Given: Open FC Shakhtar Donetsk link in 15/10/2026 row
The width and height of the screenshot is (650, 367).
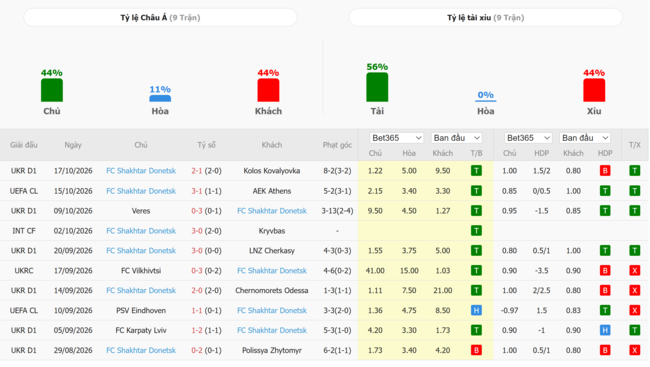Looking at the screenshot, I should tap(141, 191).
